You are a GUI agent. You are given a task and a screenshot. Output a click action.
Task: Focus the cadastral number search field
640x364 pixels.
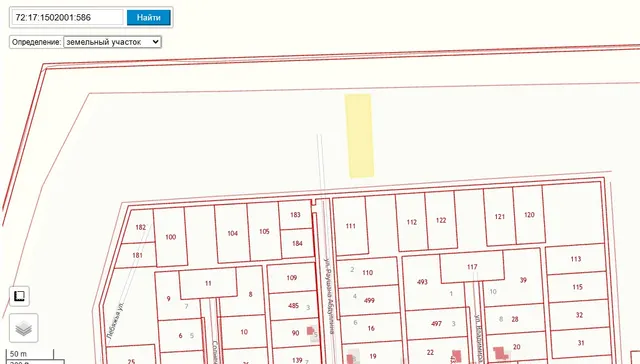pos(67,18)
